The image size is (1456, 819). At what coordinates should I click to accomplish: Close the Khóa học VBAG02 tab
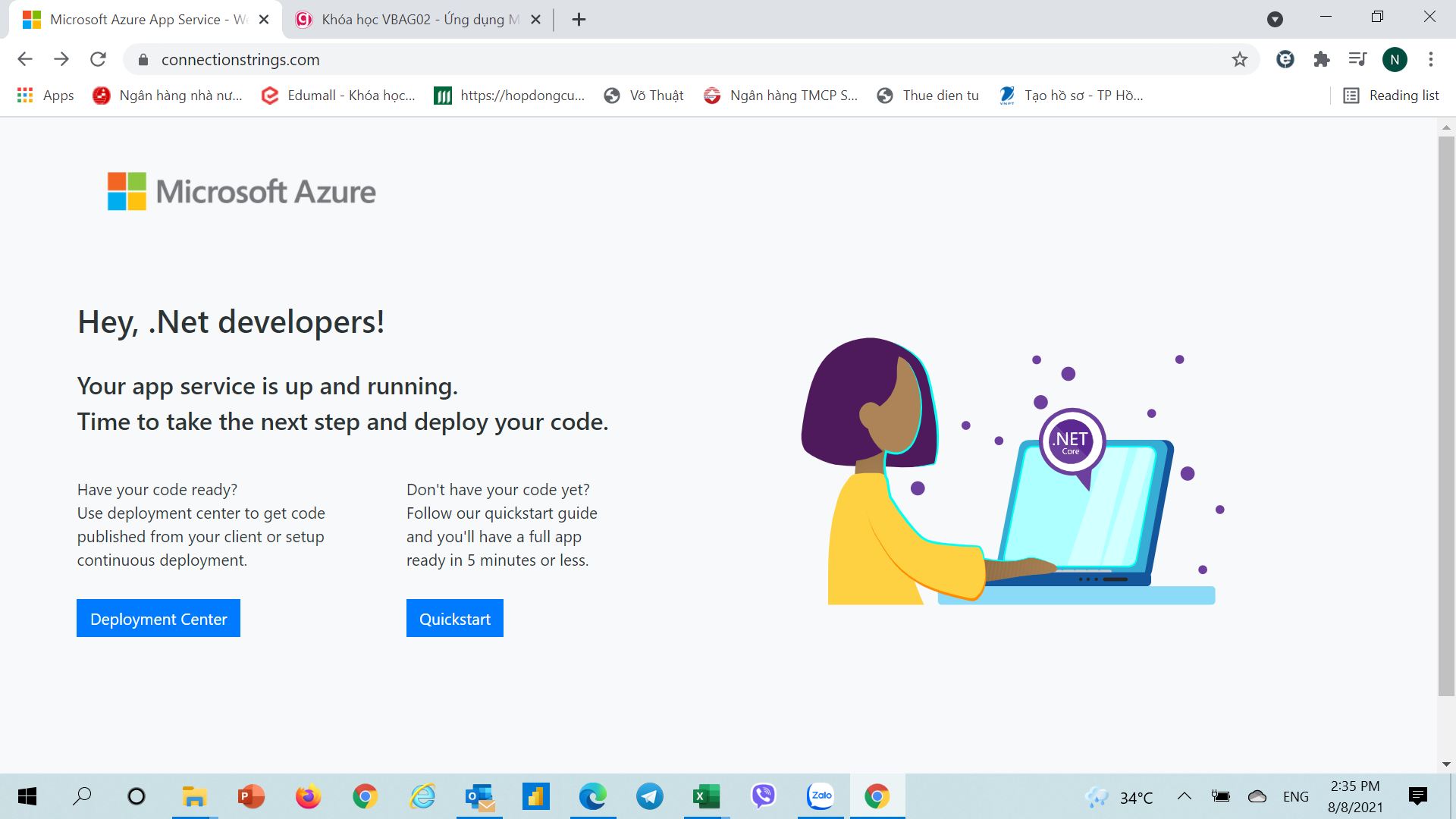coord(535,20)
